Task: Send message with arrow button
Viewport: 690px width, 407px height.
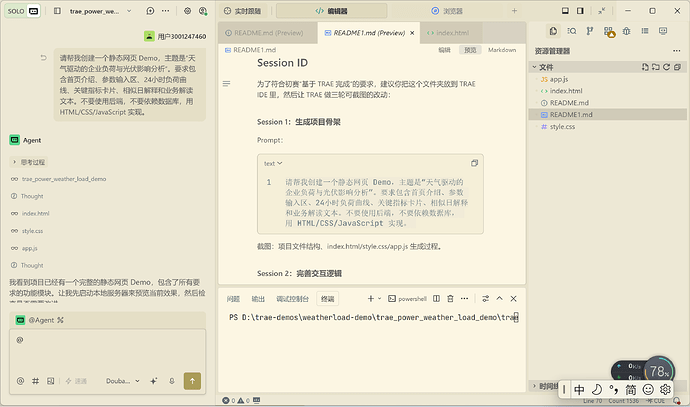Action: (192, 381)
